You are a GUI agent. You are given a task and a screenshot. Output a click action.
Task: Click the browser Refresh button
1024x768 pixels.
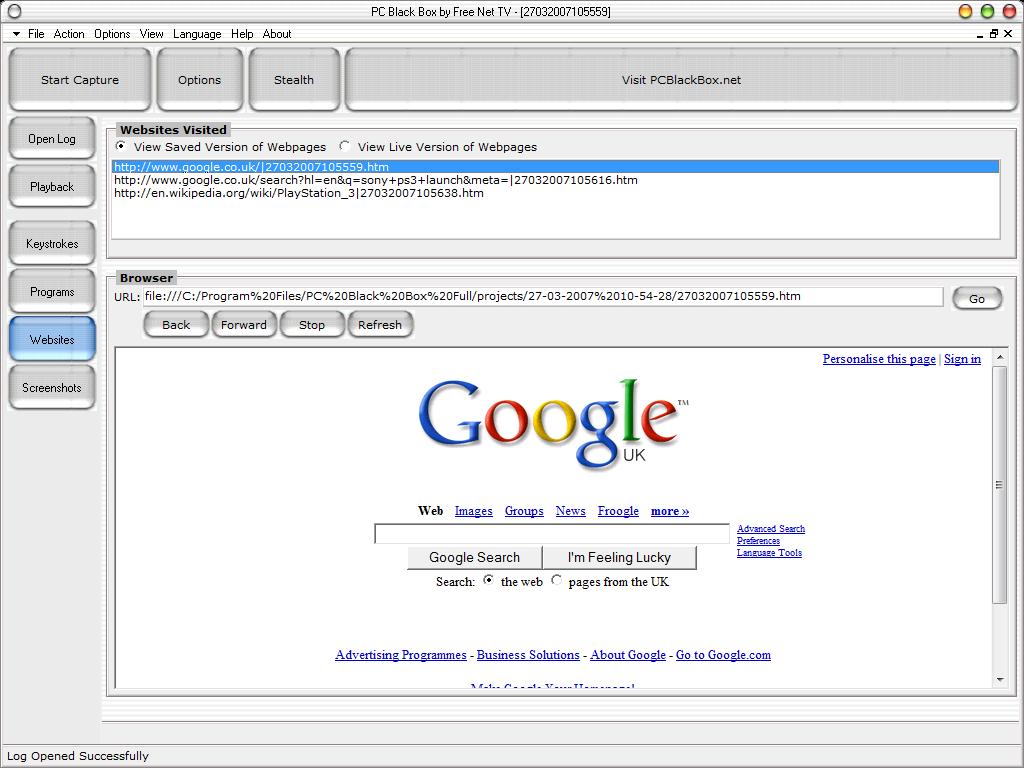(x=380, y=325)
